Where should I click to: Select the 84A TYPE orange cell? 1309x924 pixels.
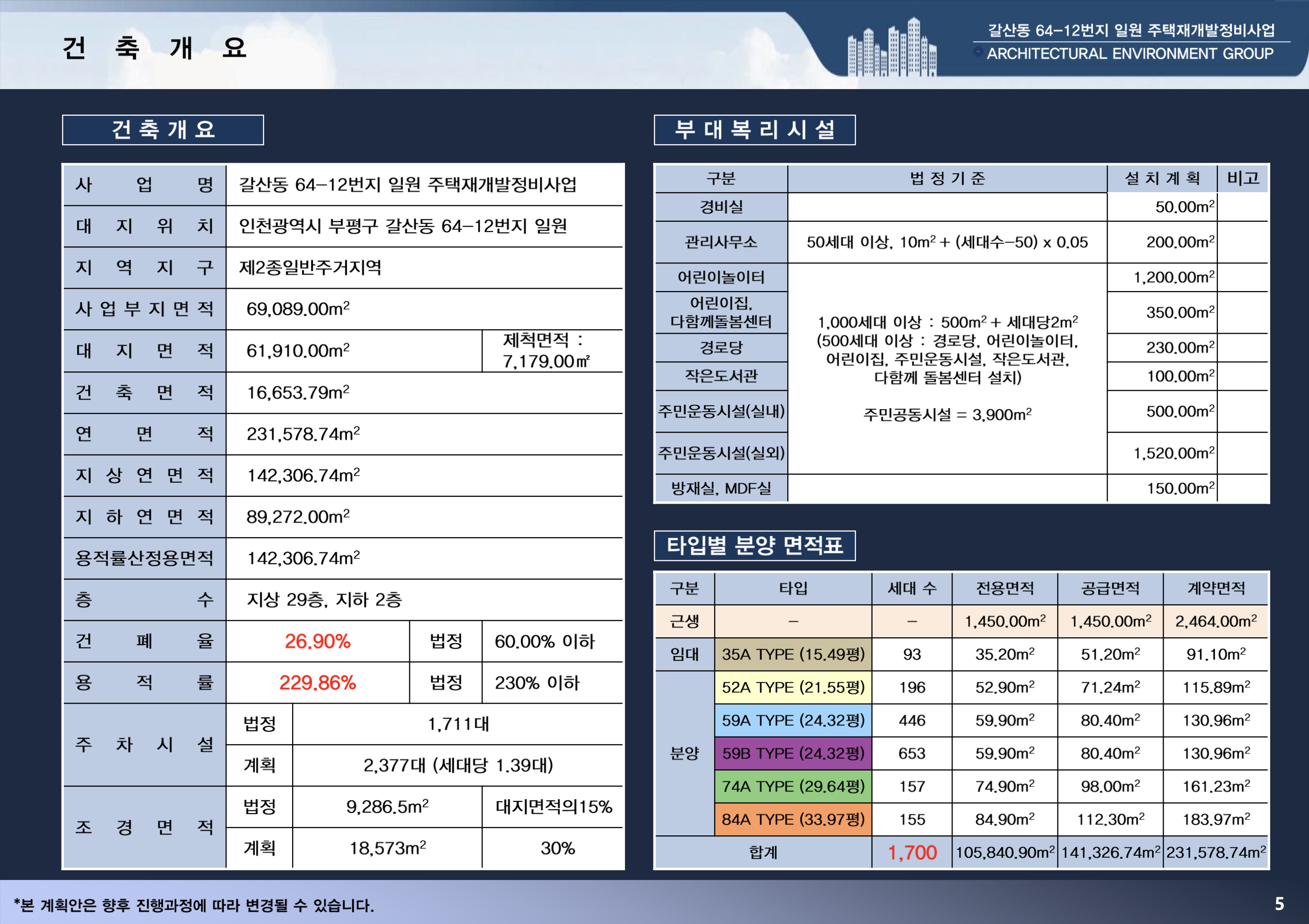(793, 820)
